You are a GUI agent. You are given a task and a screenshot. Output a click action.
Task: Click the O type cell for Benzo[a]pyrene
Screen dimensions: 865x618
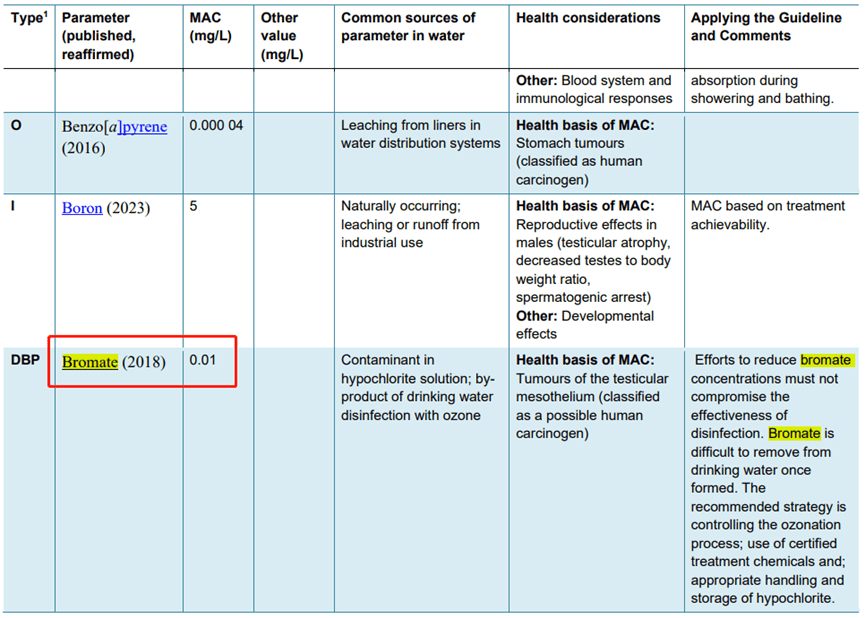16,125
